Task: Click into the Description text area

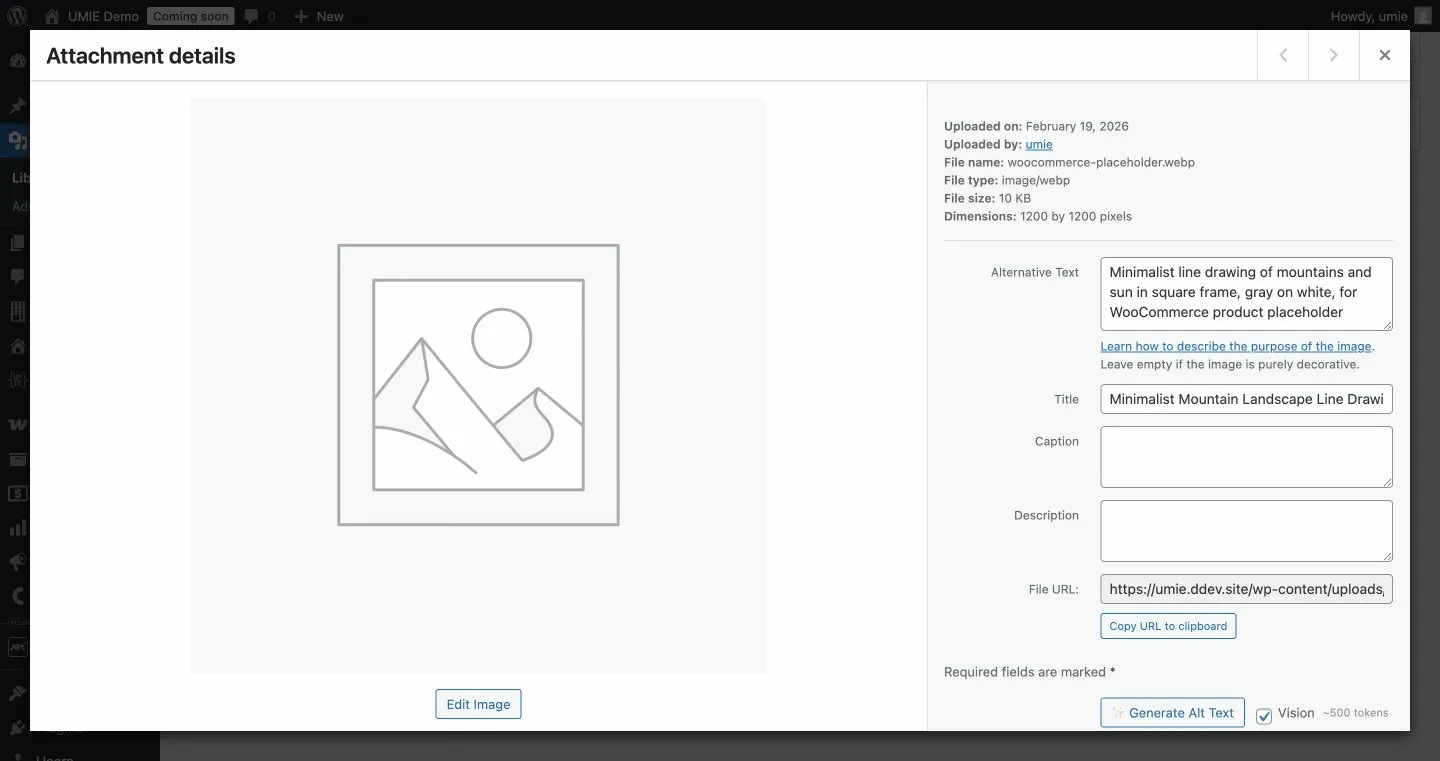Action: [x=1247, y=531]
